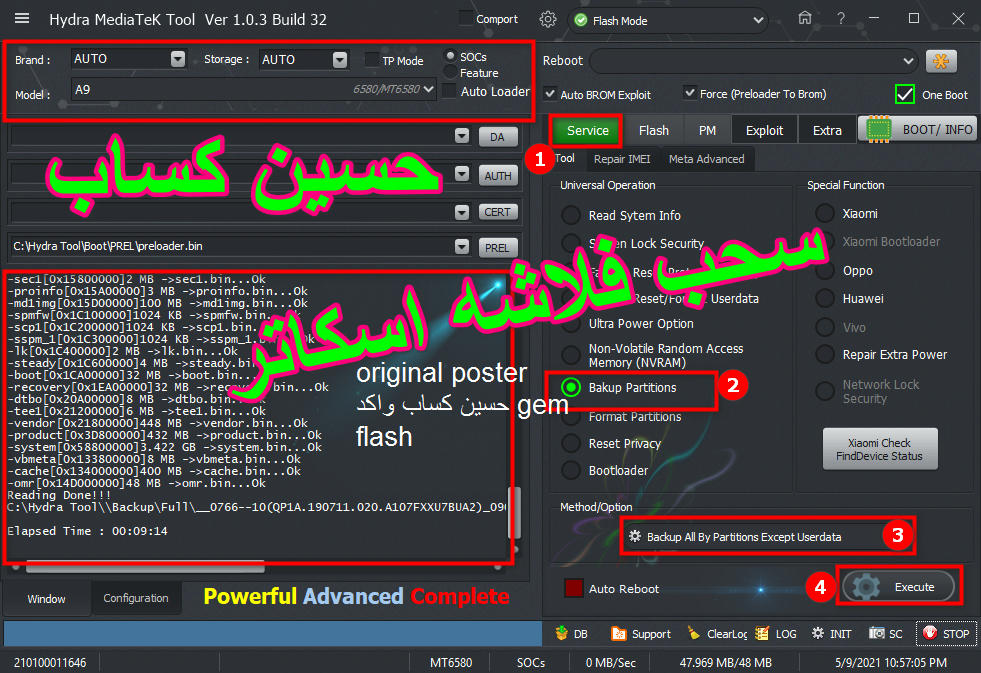Open Meta Advanced sub-tab
The width and height of the screenshot is (981, 673).
tap(706, 159)
